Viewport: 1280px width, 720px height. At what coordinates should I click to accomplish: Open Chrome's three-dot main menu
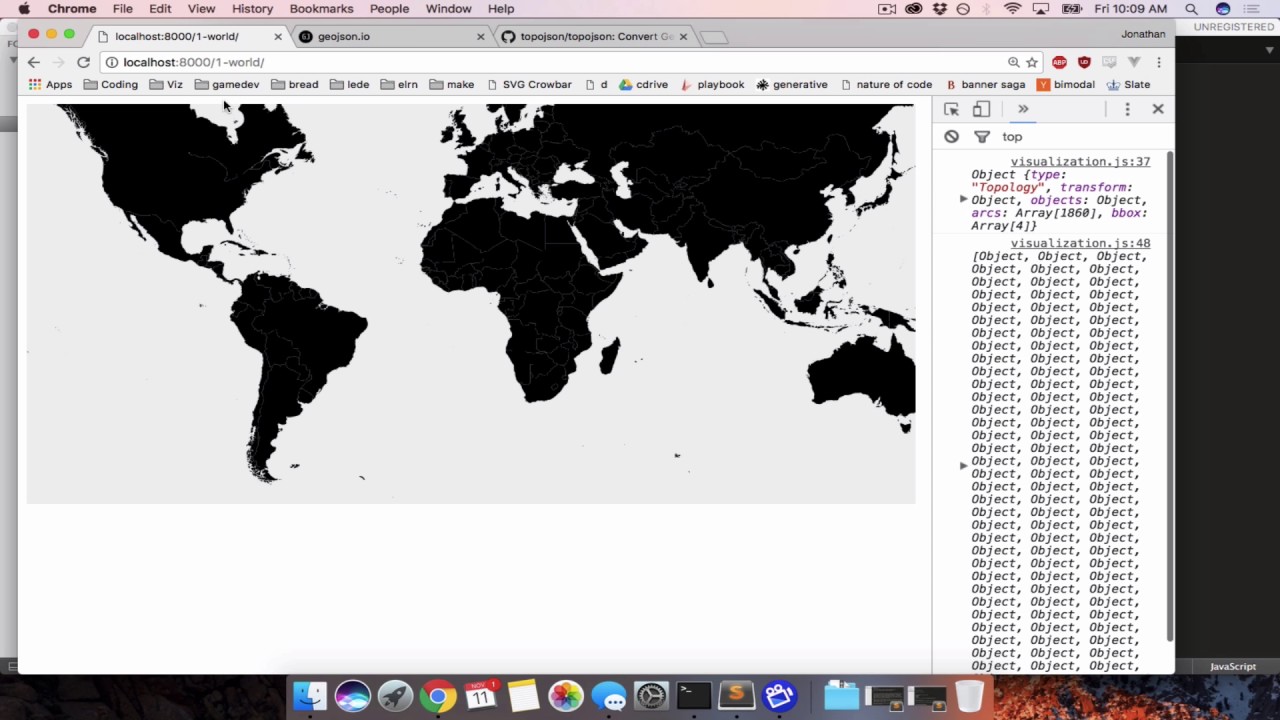1158,62
